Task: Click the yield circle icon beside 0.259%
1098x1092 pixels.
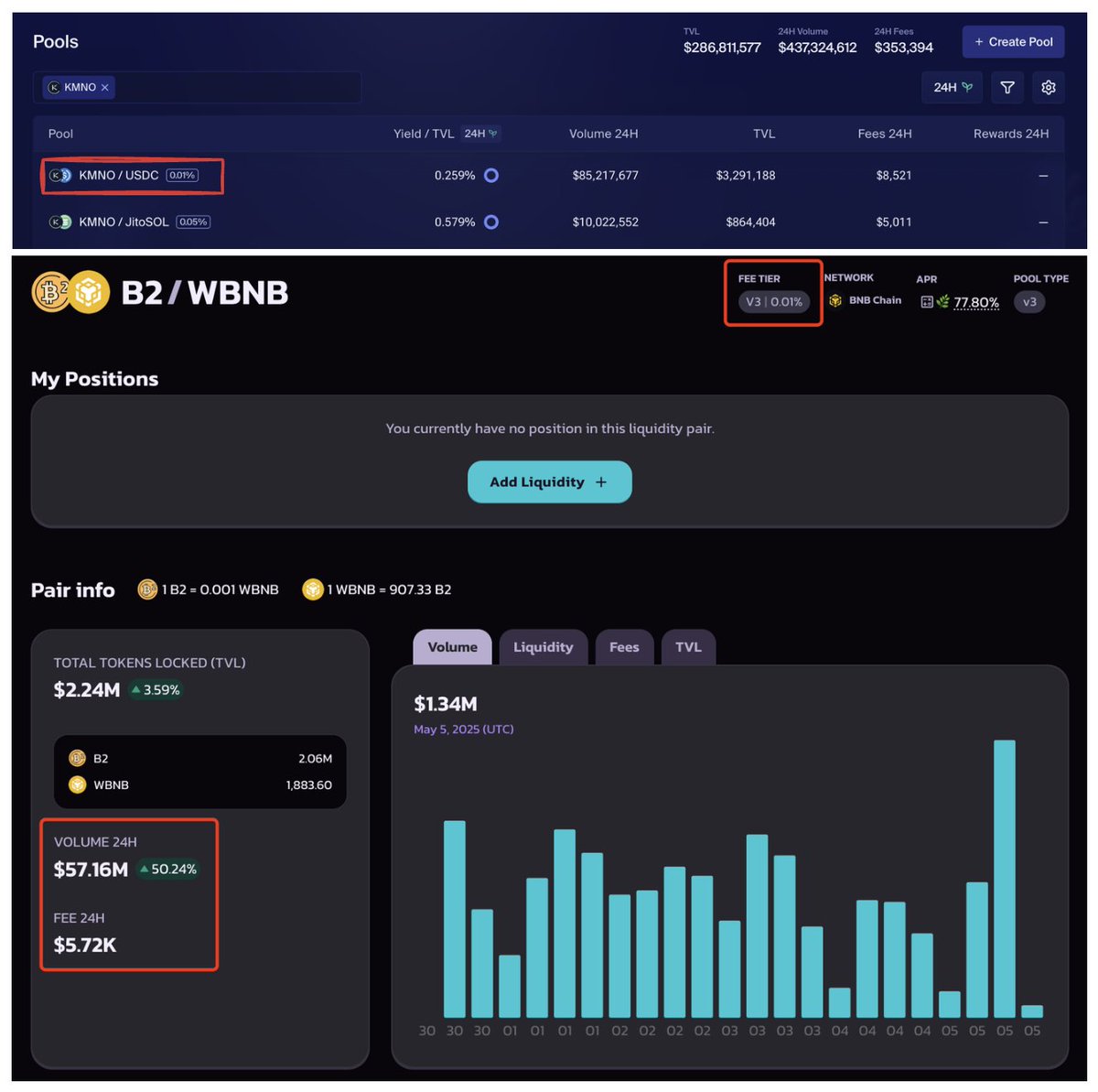Action: 491,175
